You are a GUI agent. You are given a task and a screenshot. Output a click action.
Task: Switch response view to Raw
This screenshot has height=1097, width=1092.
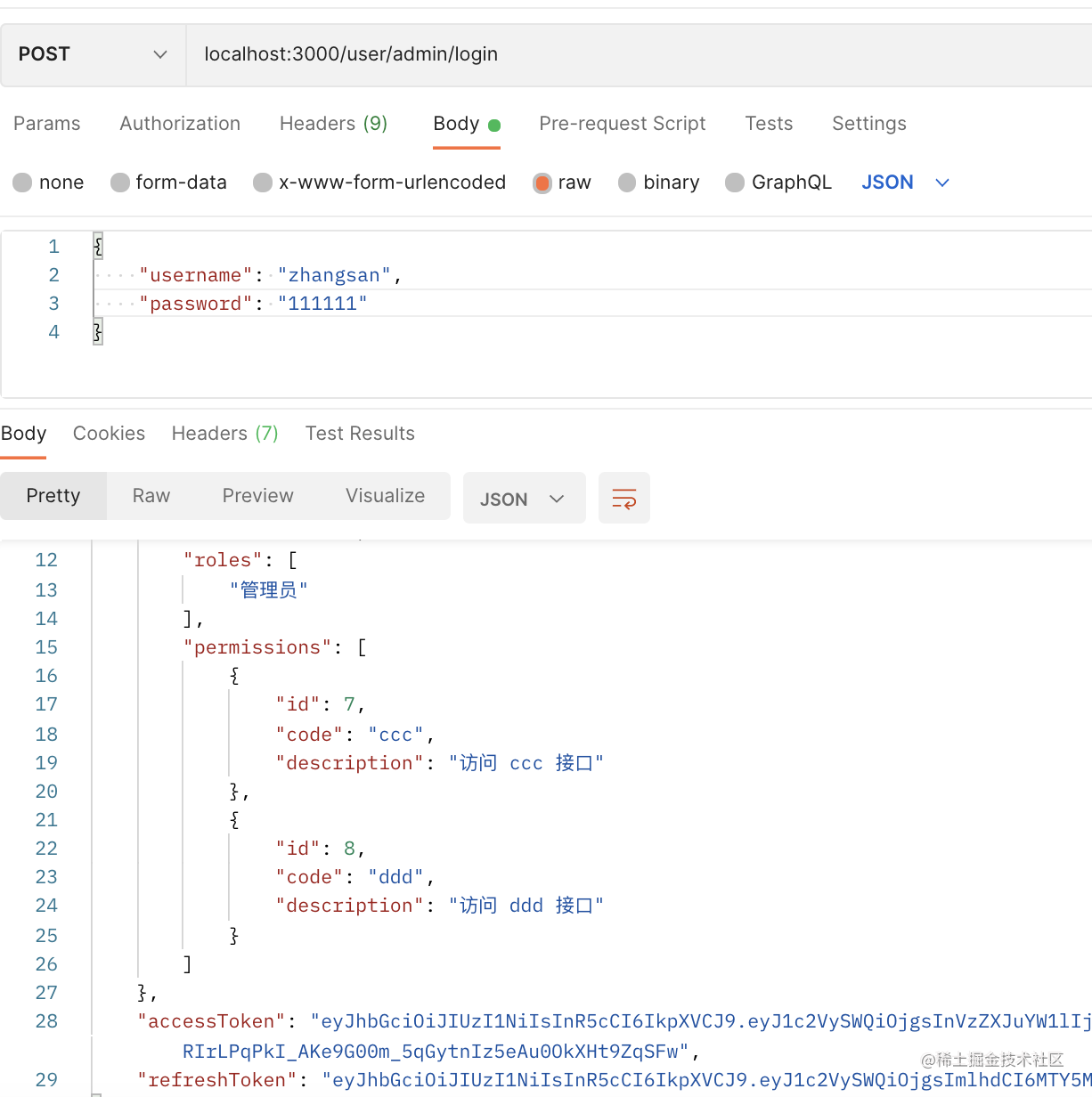151,496
